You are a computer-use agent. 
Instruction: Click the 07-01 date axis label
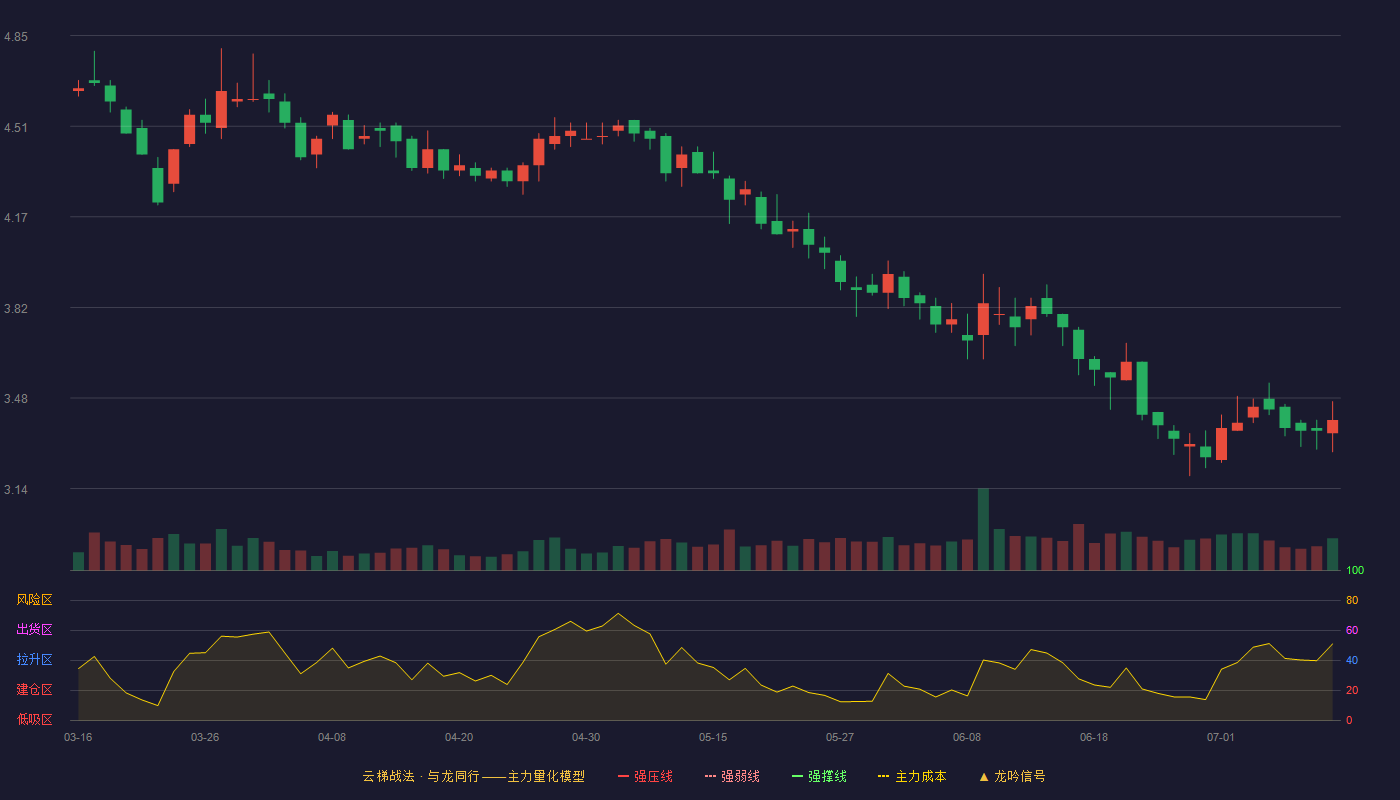tap(1221, 737)
